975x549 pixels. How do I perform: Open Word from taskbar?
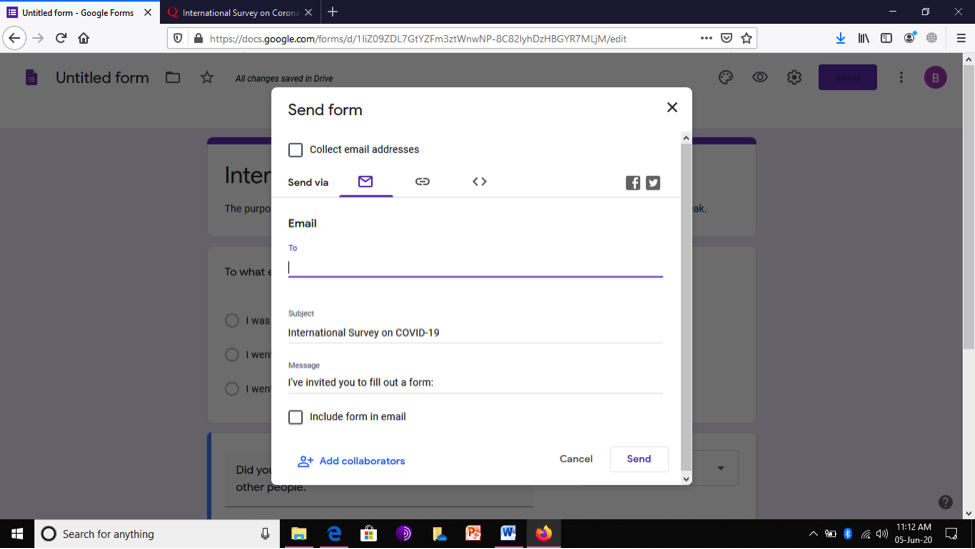coord(508,534)
